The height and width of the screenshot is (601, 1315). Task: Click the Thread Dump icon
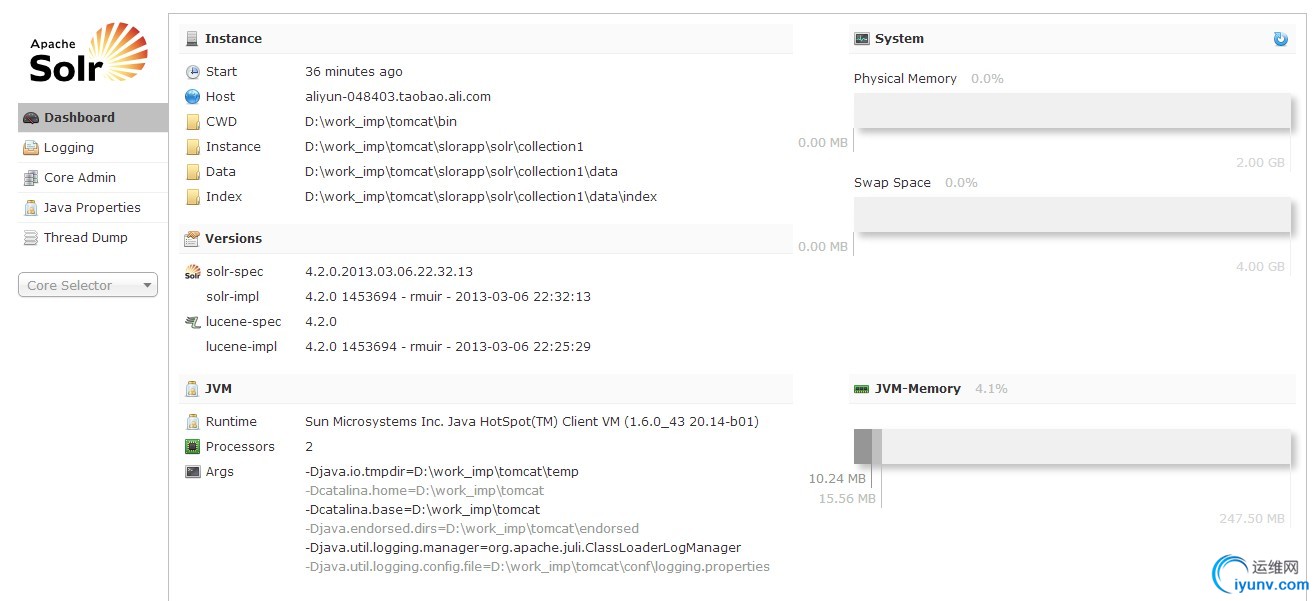coord(31,238)
